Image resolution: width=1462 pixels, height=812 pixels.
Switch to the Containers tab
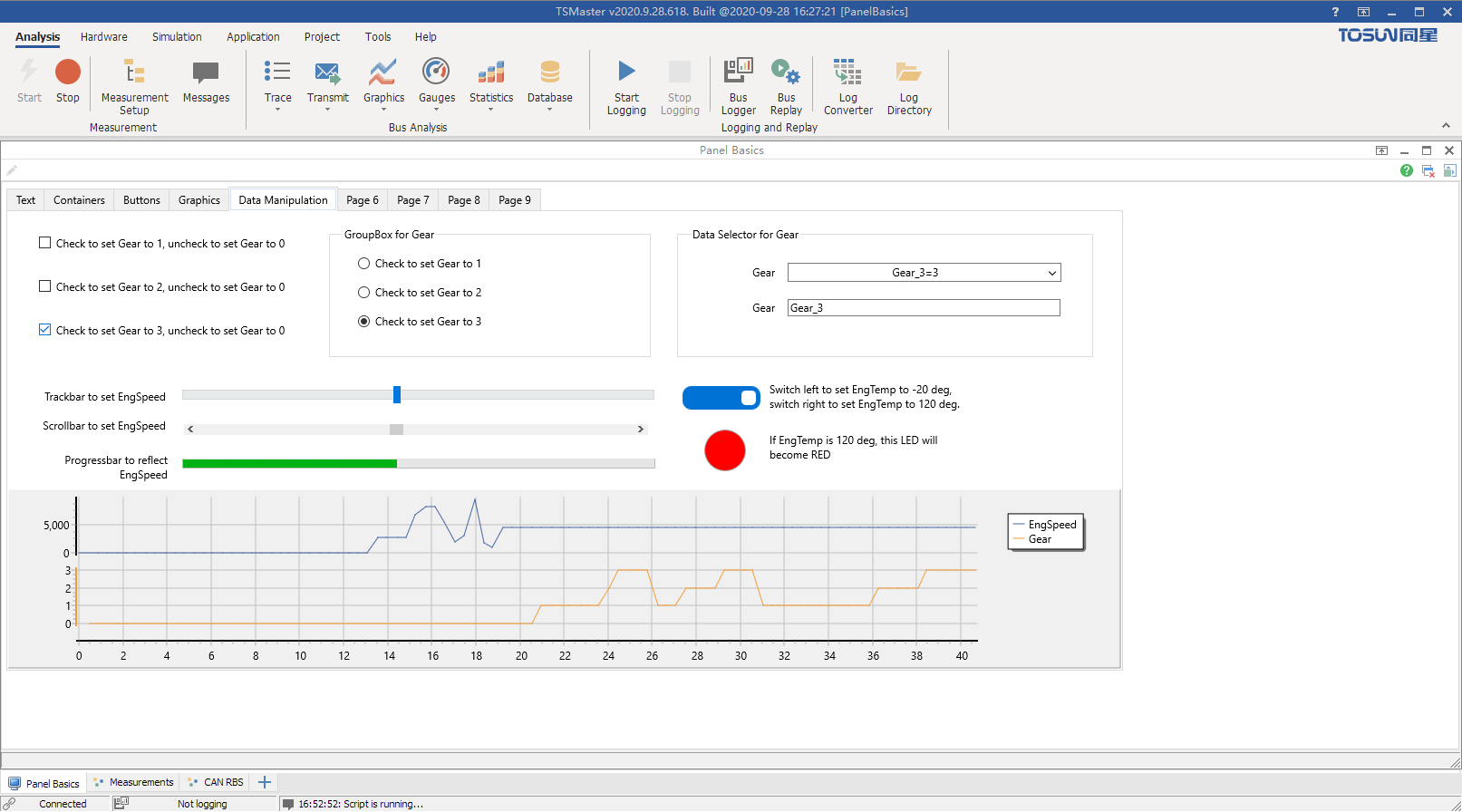79,200
